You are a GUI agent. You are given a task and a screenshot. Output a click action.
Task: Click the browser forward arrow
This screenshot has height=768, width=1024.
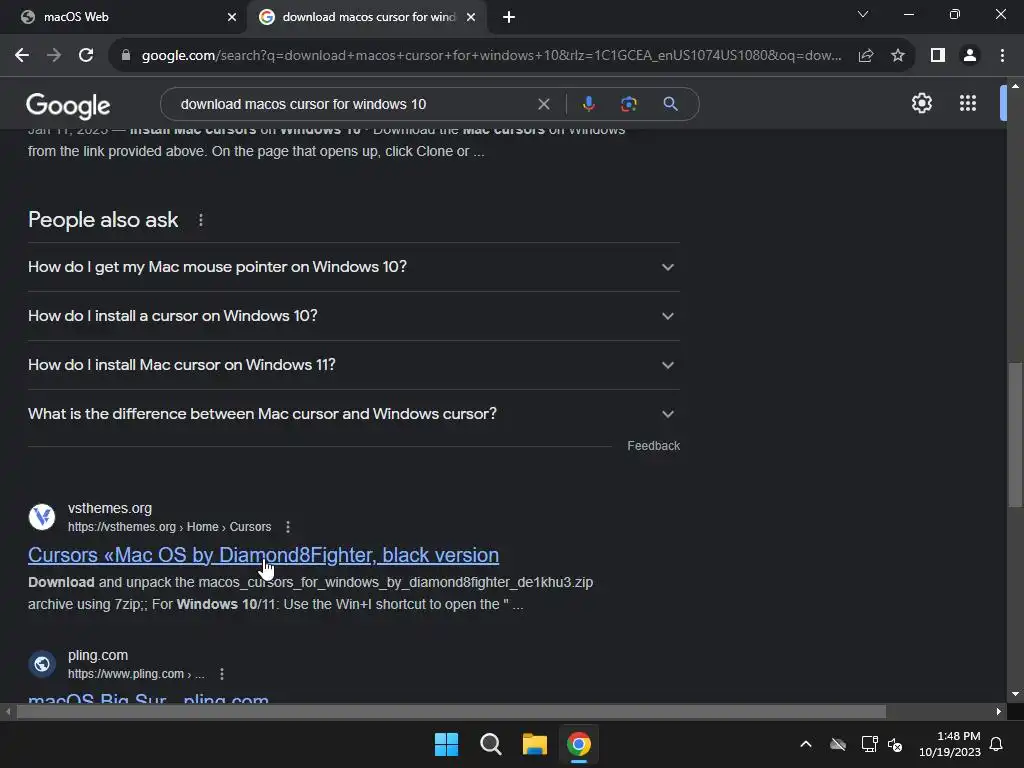pyautogui.click(x=54, y=56)
